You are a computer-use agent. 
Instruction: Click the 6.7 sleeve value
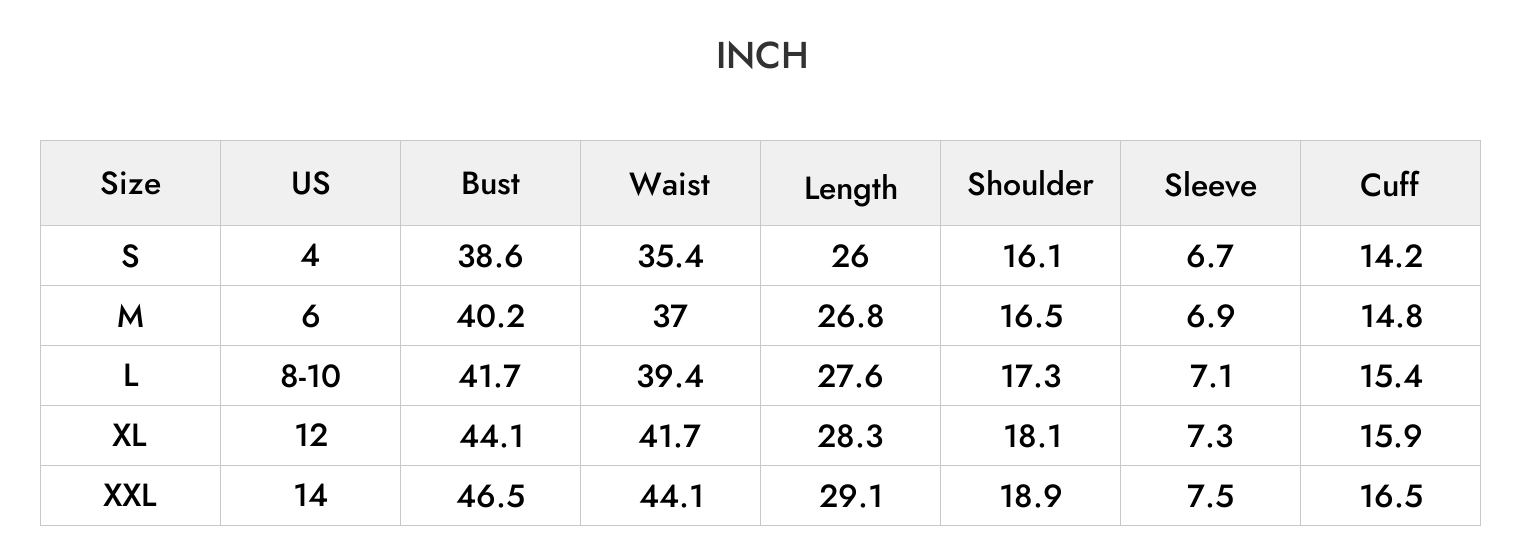(x=1210, y=256)
